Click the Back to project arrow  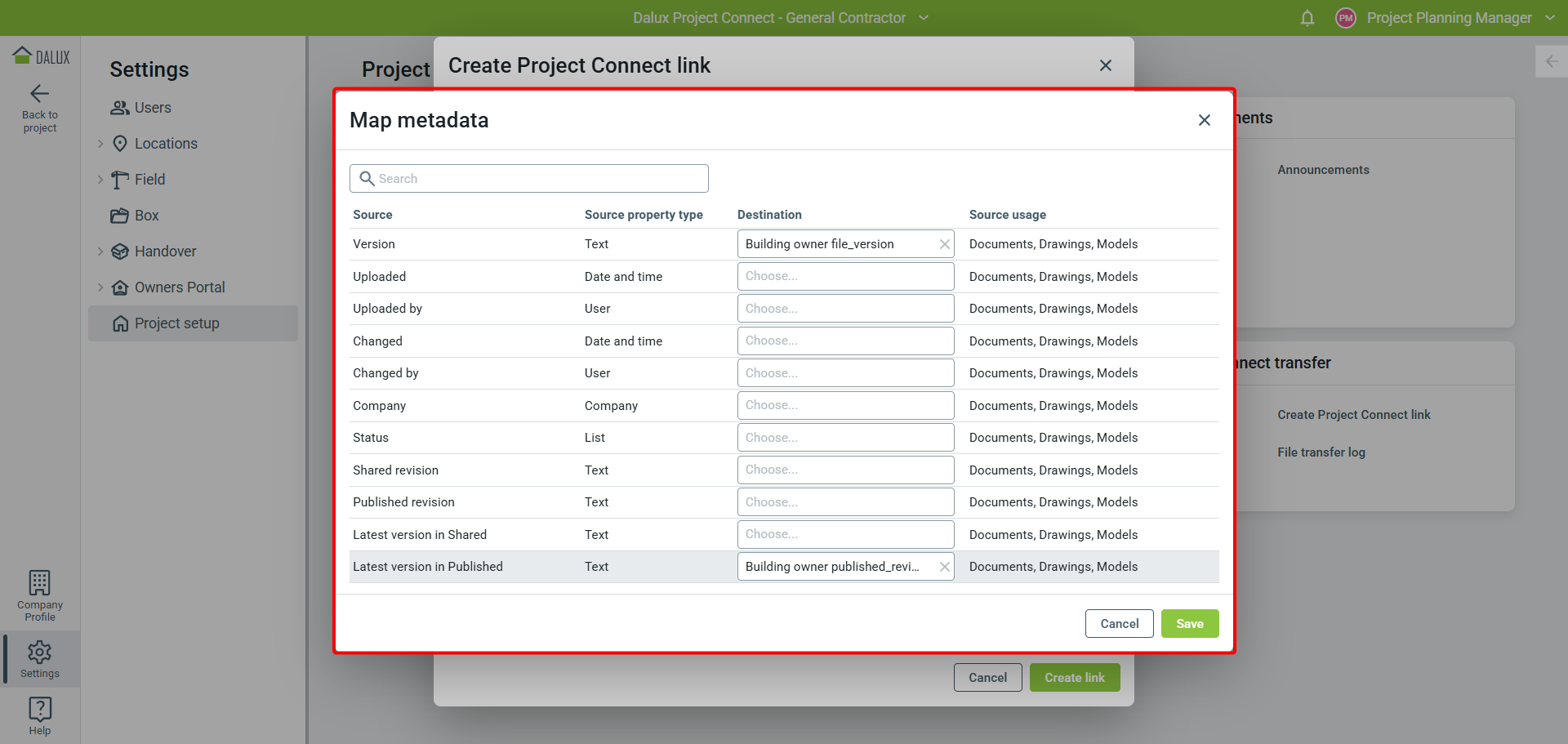(39, 94)
